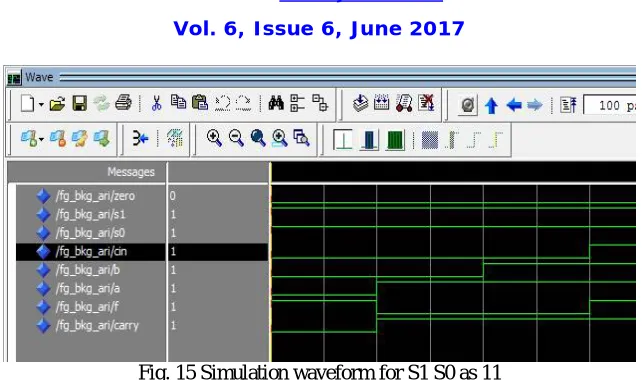
Task: Select the /fg_bkg_ari/s1 signal
Action: pos(90,214)
